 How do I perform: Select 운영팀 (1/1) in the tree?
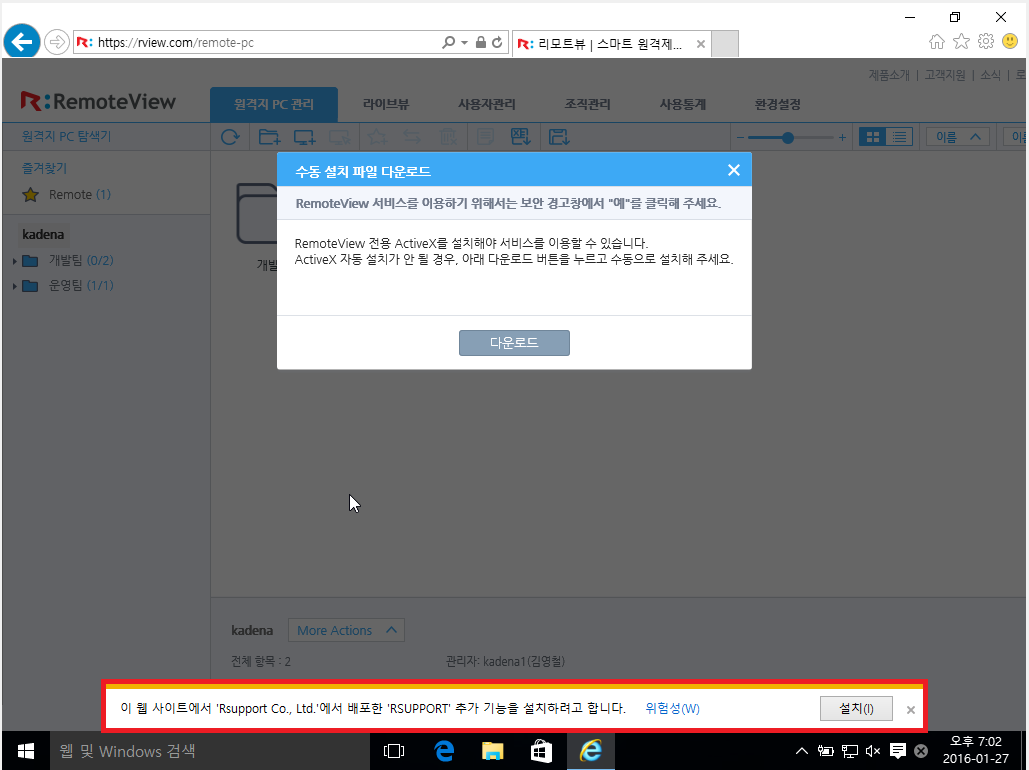(x=81, y=286)
